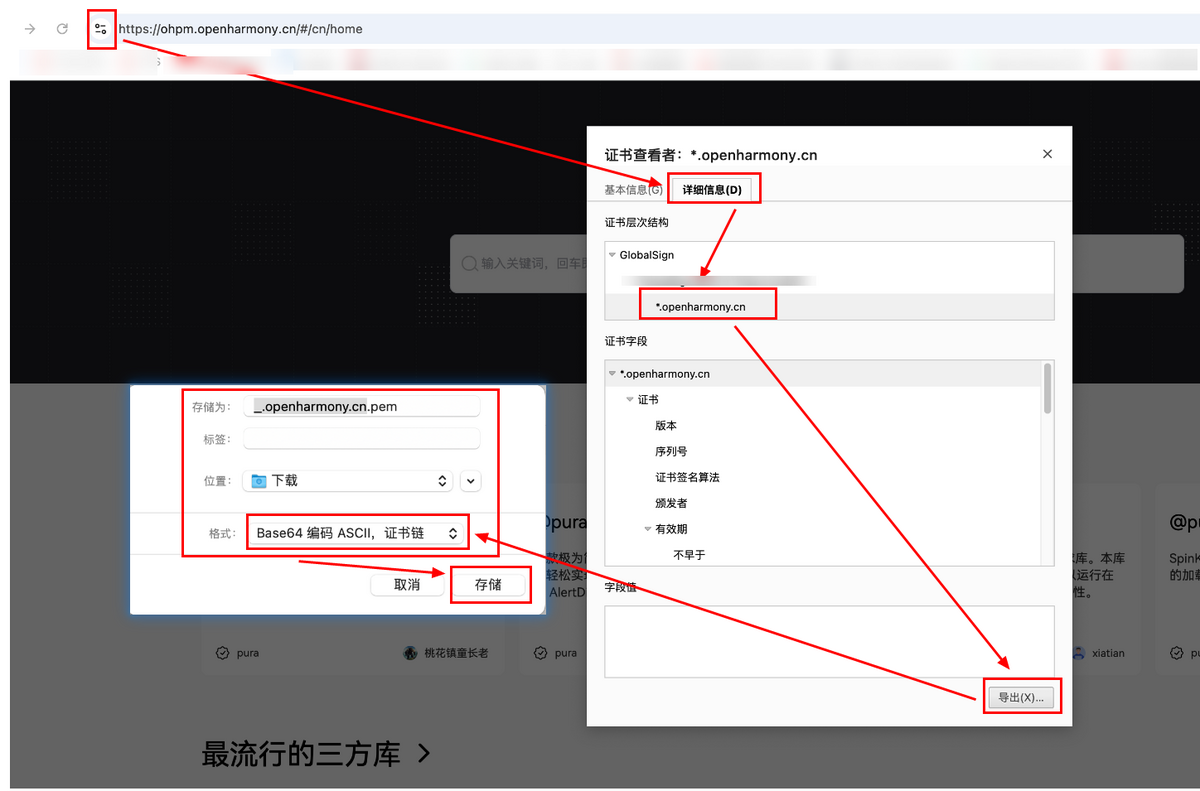Screen dimensions: 1200x791
Task: Open the 格式 Base64 format dropdown
Action: 357,533
